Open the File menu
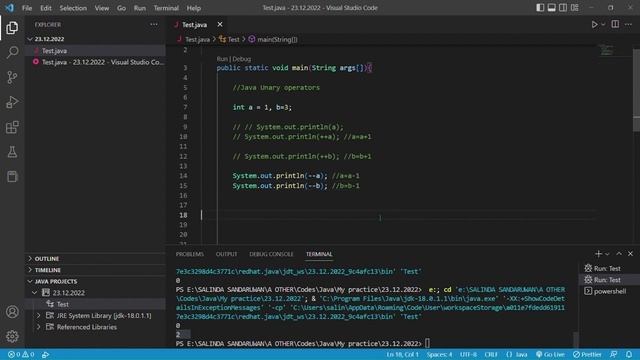The image size is (640, 360). click(x=27, y=8)
